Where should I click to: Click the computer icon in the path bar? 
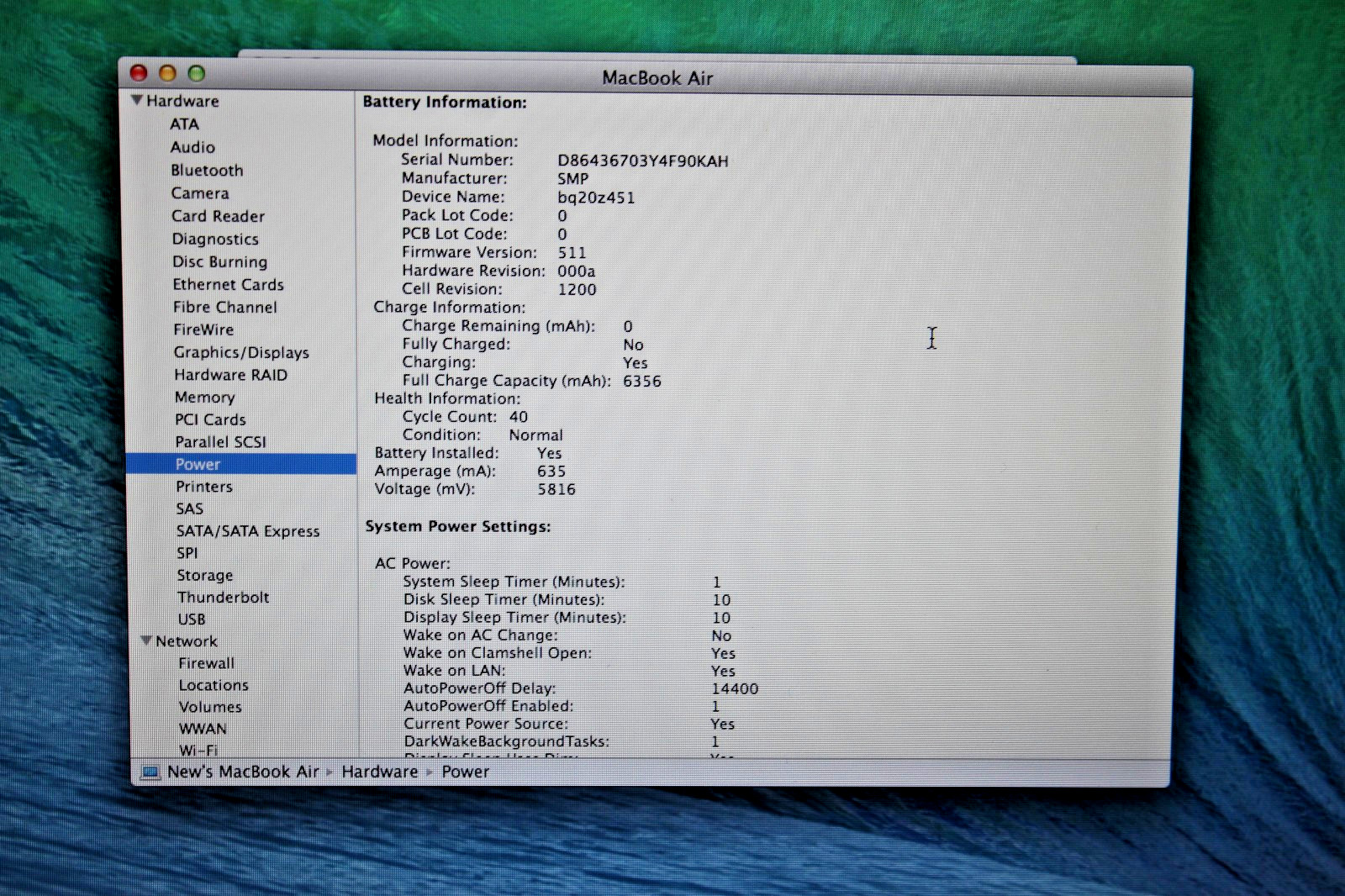(150, 772)
